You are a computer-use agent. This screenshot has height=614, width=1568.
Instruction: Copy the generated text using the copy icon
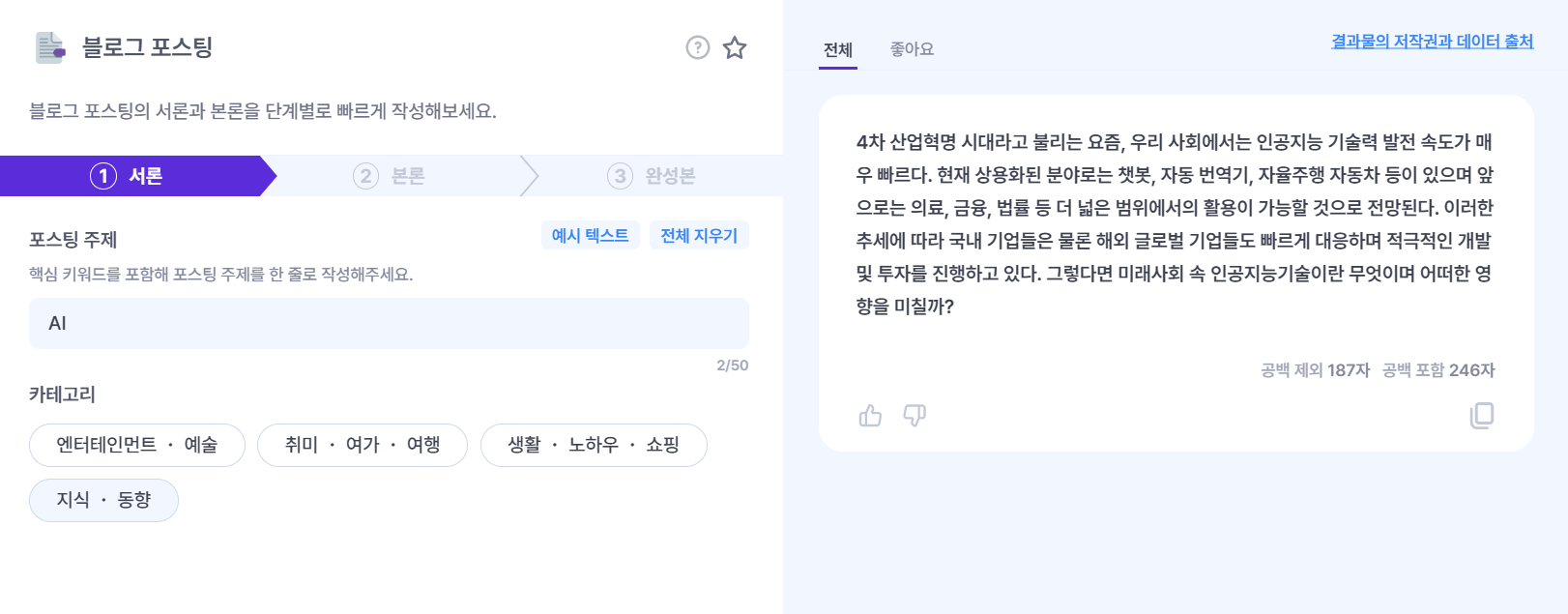coord(1482,416)
